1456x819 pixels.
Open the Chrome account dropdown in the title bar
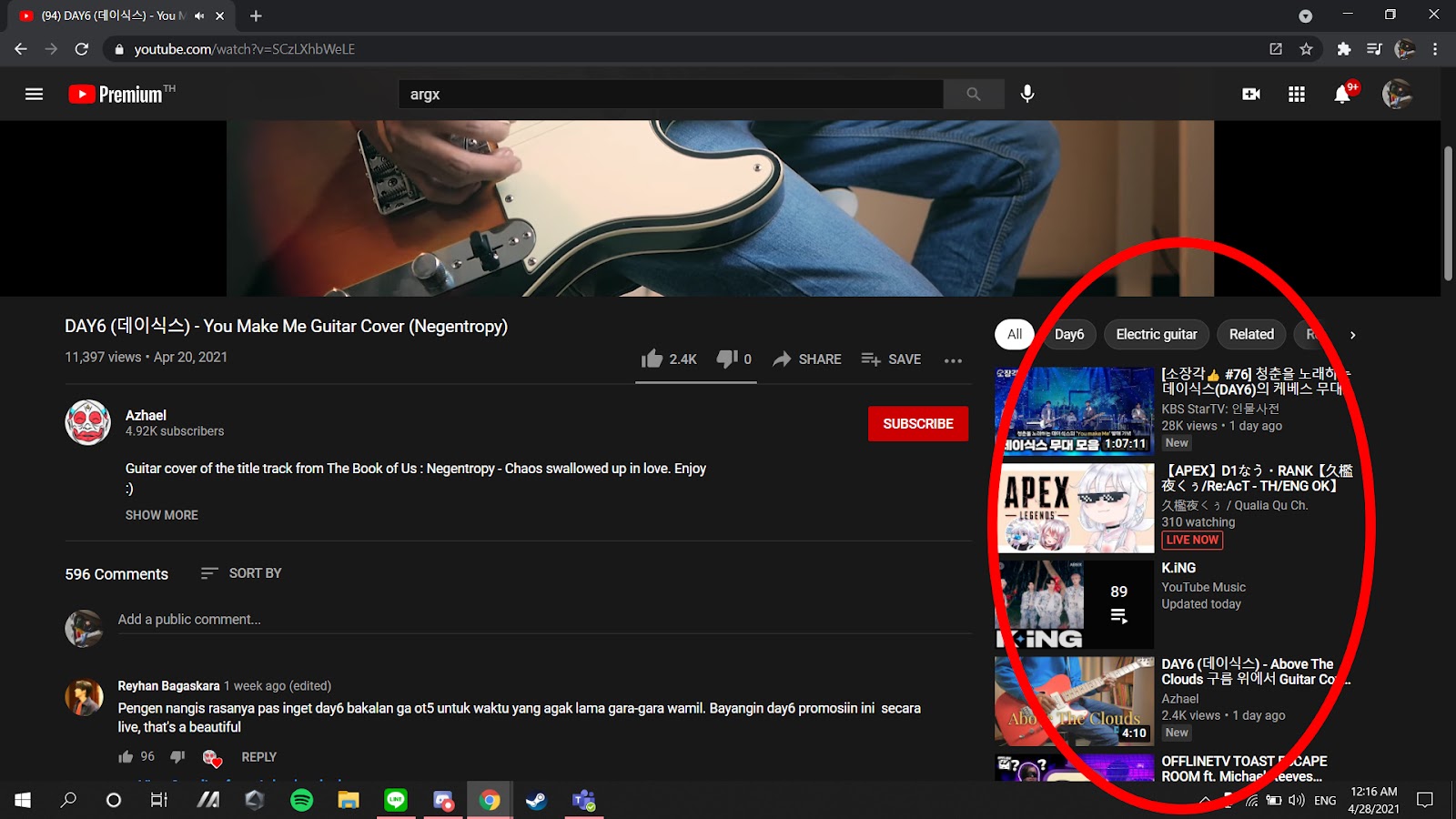tap(1306, 15)
